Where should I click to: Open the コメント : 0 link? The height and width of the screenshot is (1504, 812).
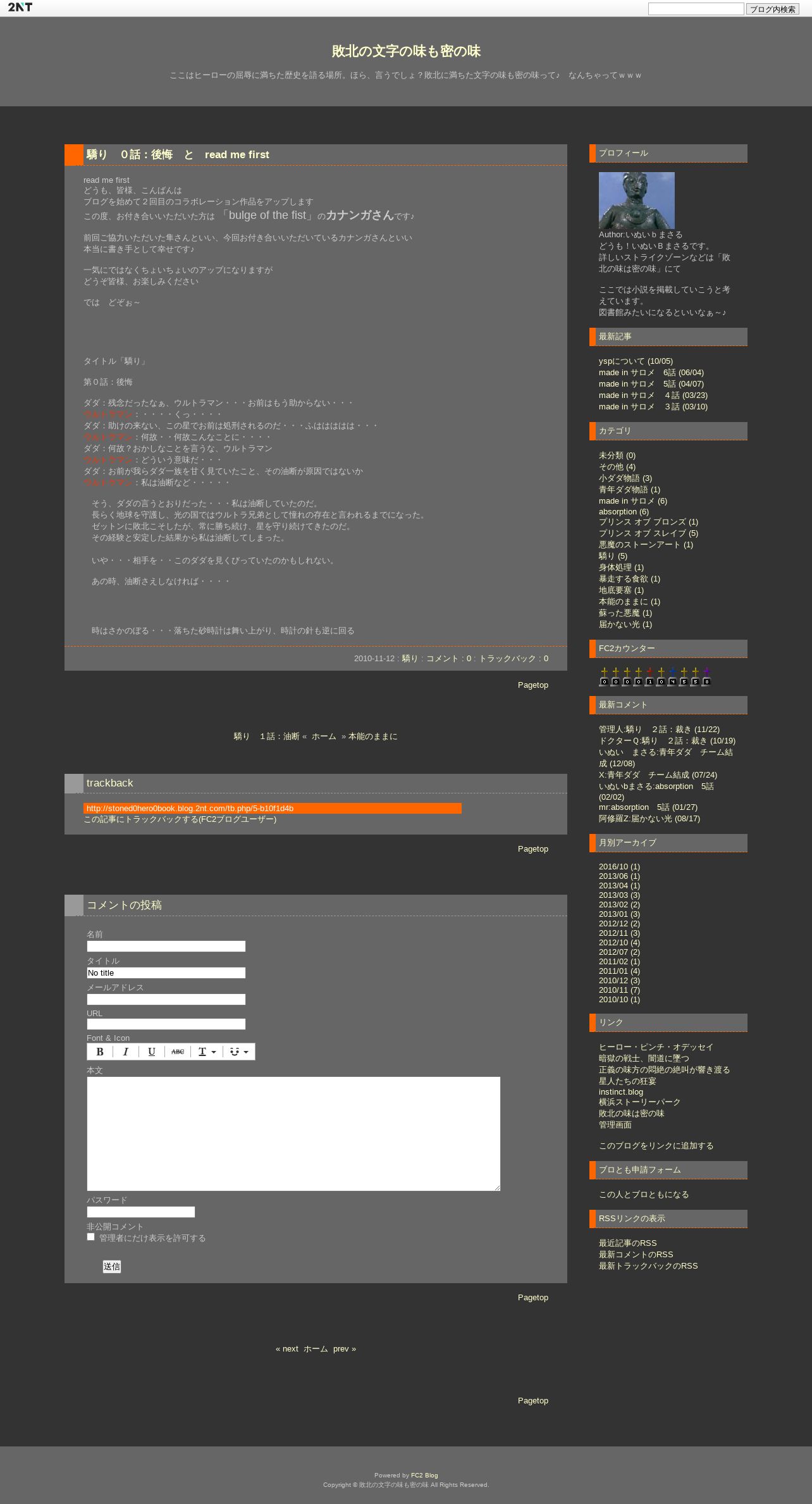coord(448,659)
